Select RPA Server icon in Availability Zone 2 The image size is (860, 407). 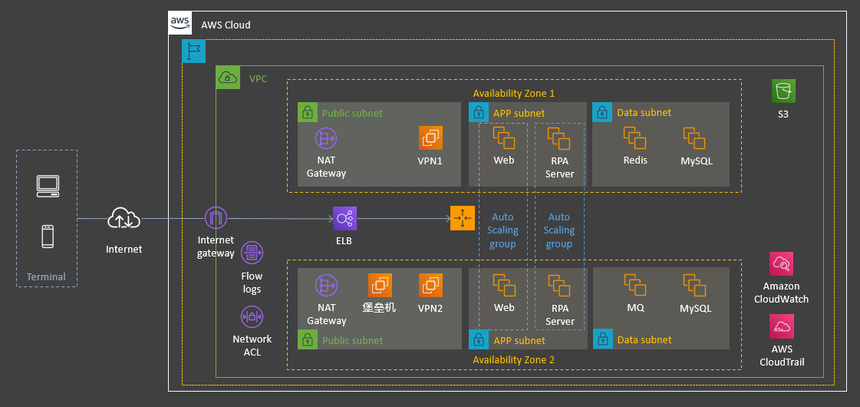tap(559, 285)
